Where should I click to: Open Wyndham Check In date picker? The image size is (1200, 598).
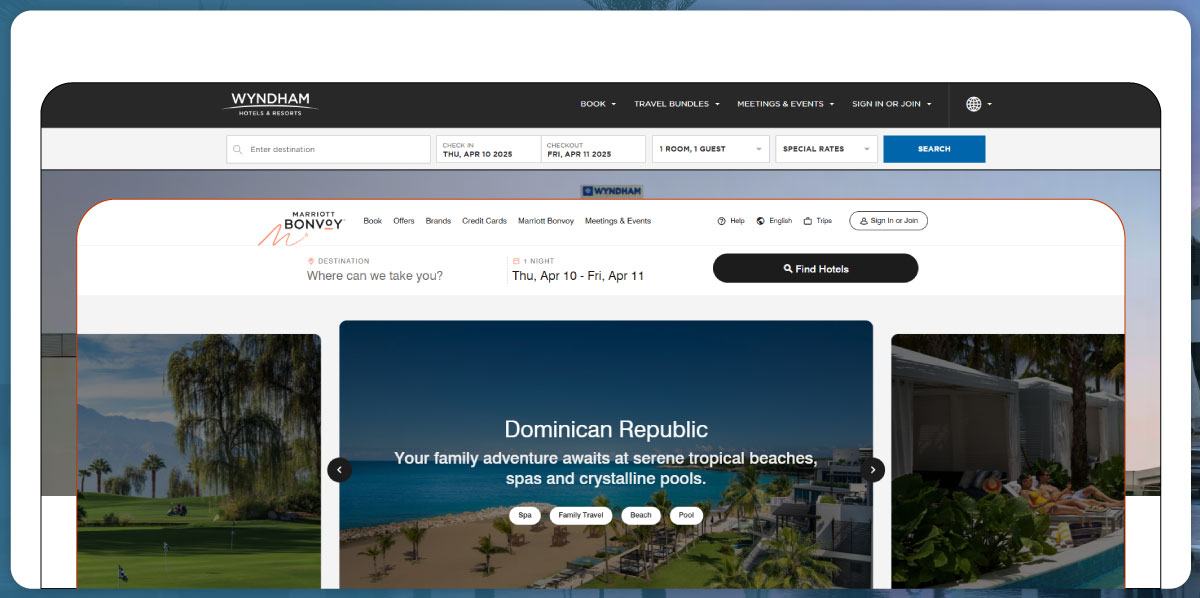pos(489,149)
